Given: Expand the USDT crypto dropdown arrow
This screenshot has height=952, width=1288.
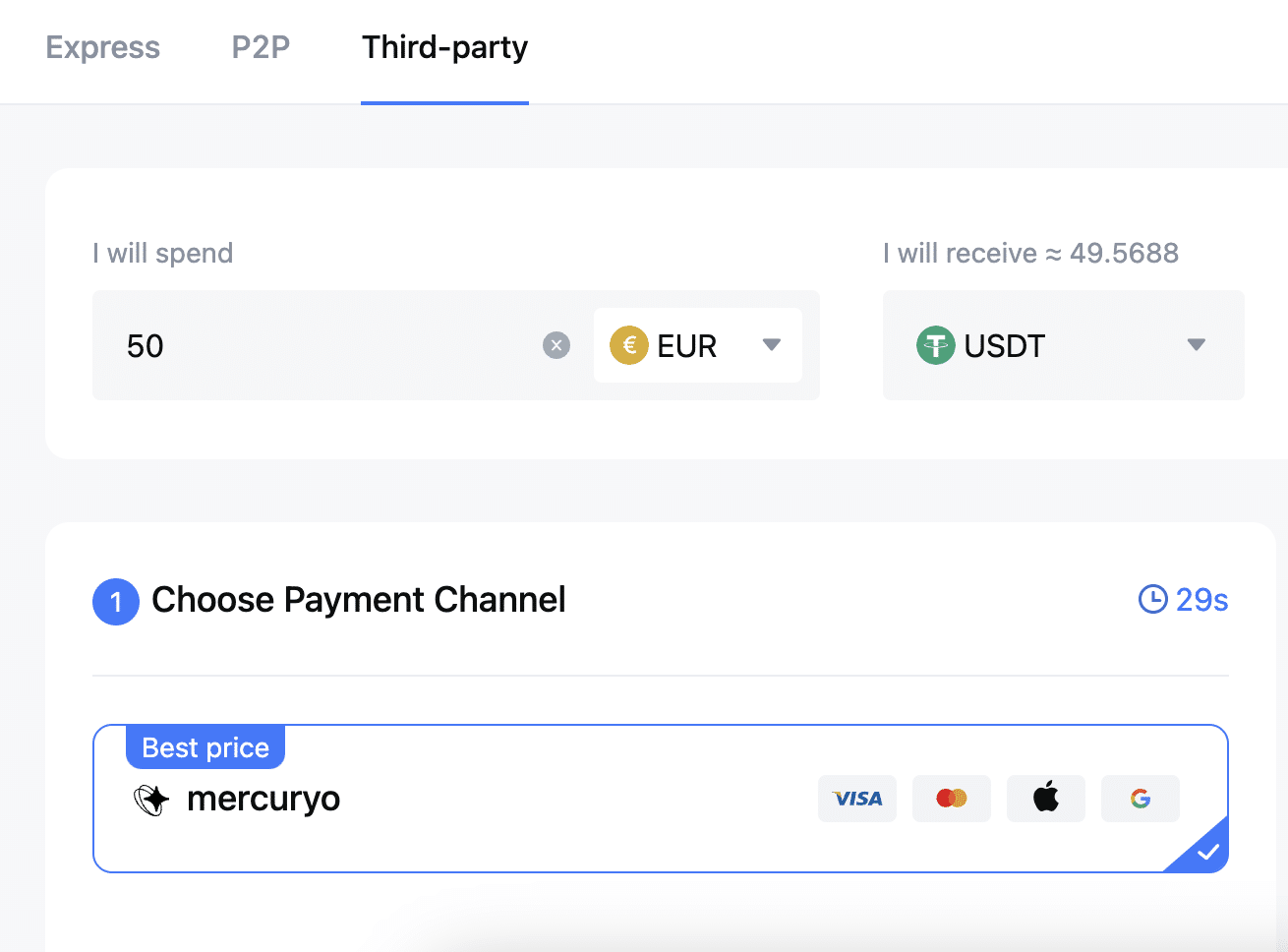Looking at the screenshot, I should pos(1196,345).
